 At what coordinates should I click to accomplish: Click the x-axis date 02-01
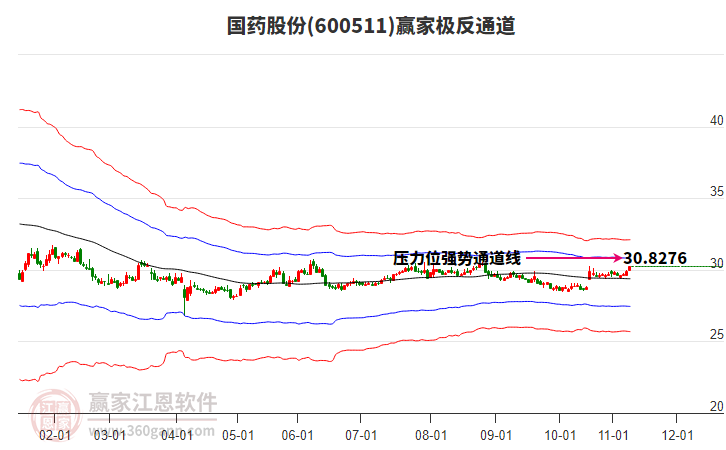[55, 435]
